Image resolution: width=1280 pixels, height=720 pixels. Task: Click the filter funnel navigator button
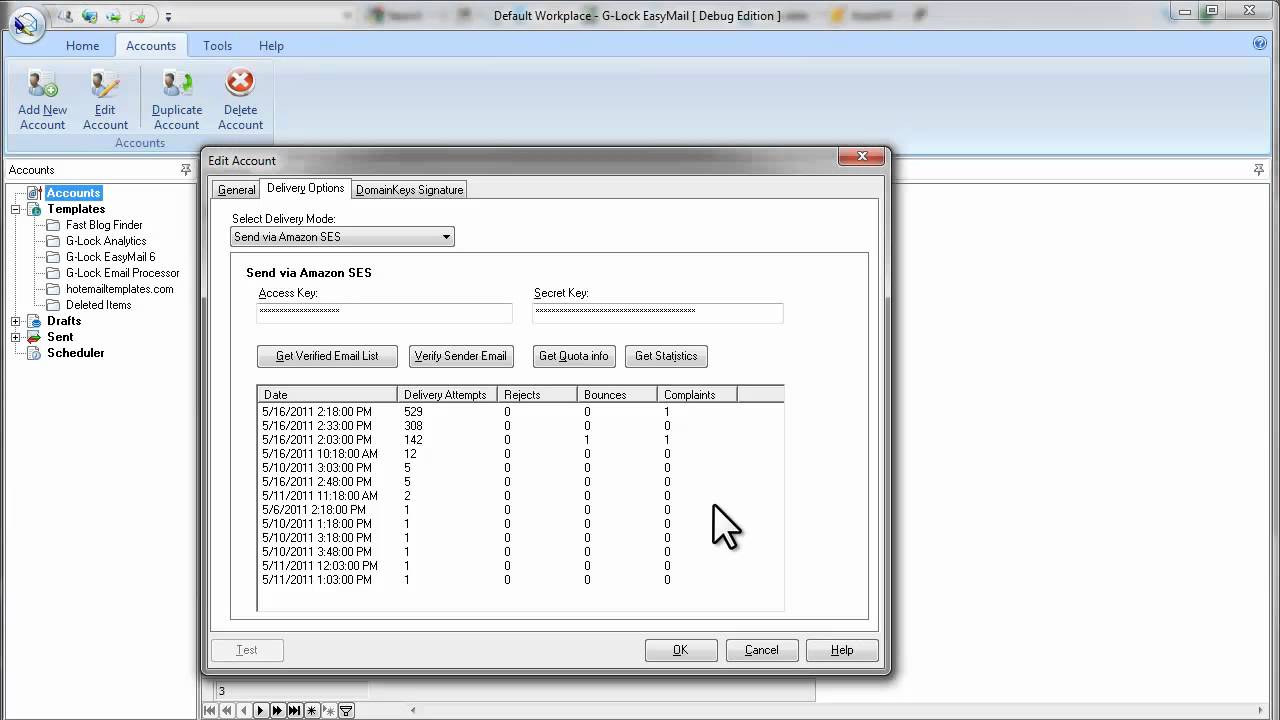click(x=346, y=710)
